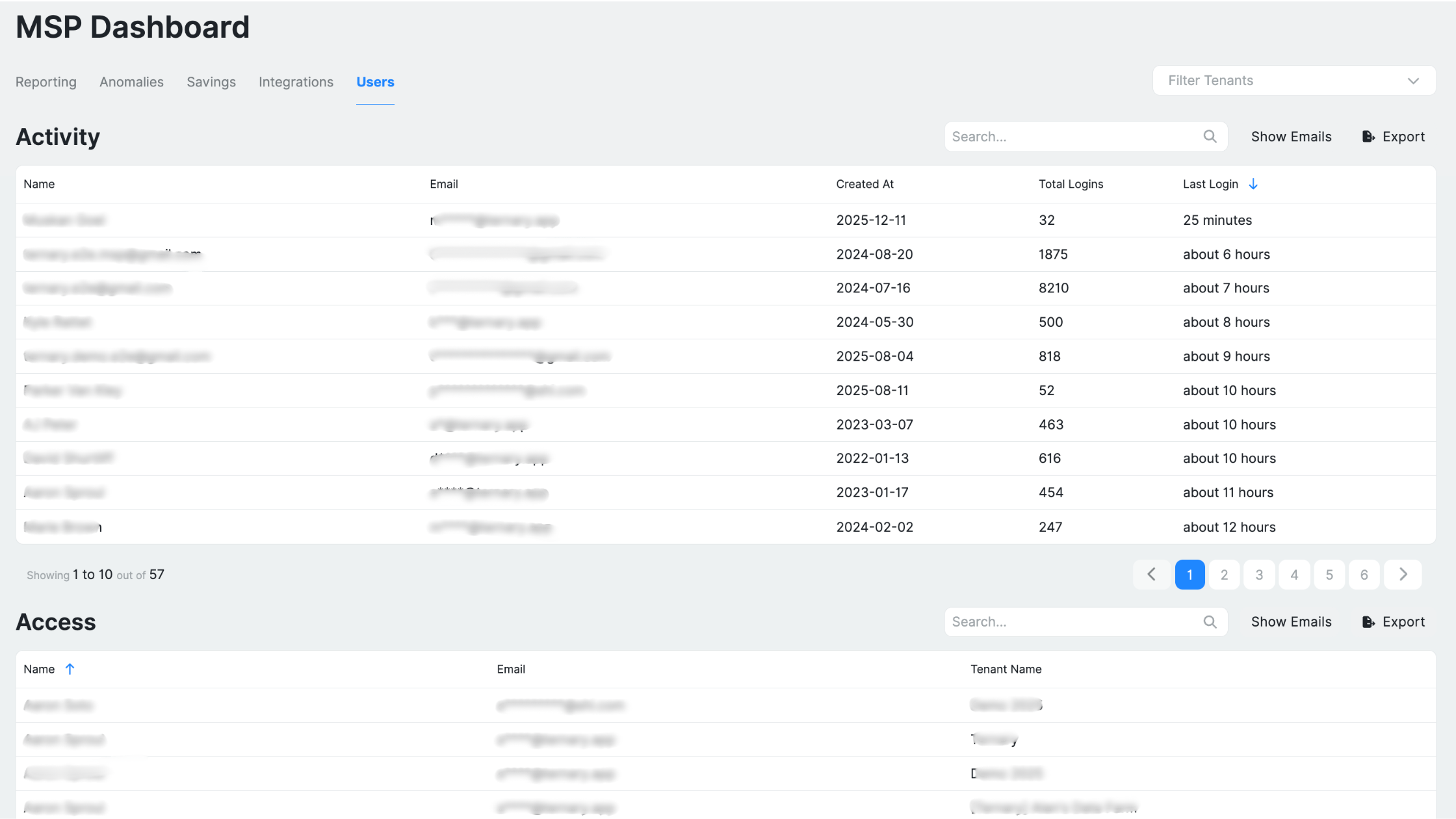
Task: Toggle Show Emails in Access section
Action: (1291, 622)
